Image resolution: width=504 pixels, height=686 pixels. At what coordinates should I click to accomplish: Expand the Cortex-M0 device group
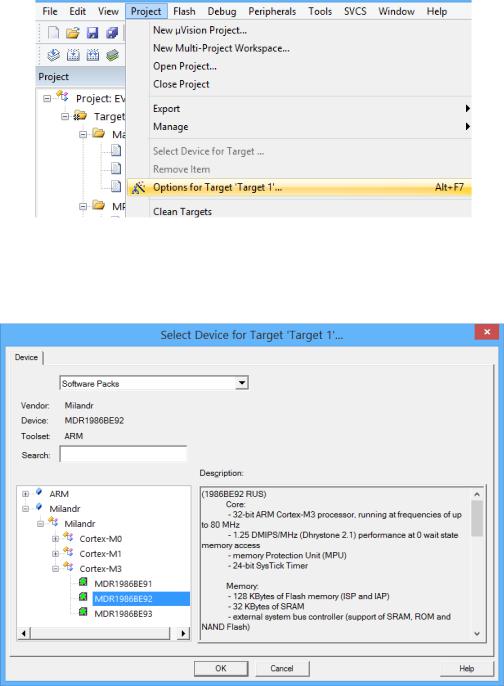[x=55, y=539]
